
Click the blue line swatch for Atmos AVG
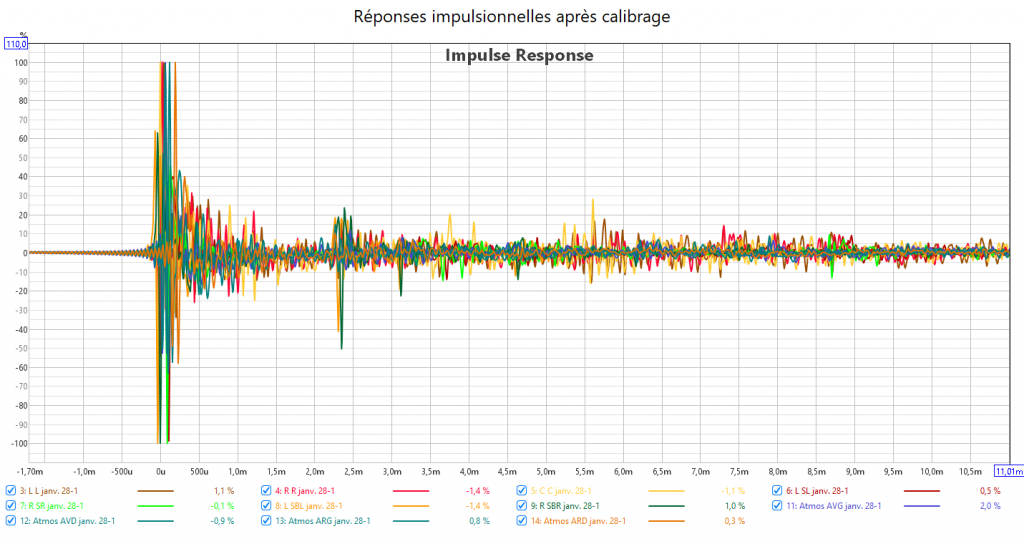[x=920, y=506]
